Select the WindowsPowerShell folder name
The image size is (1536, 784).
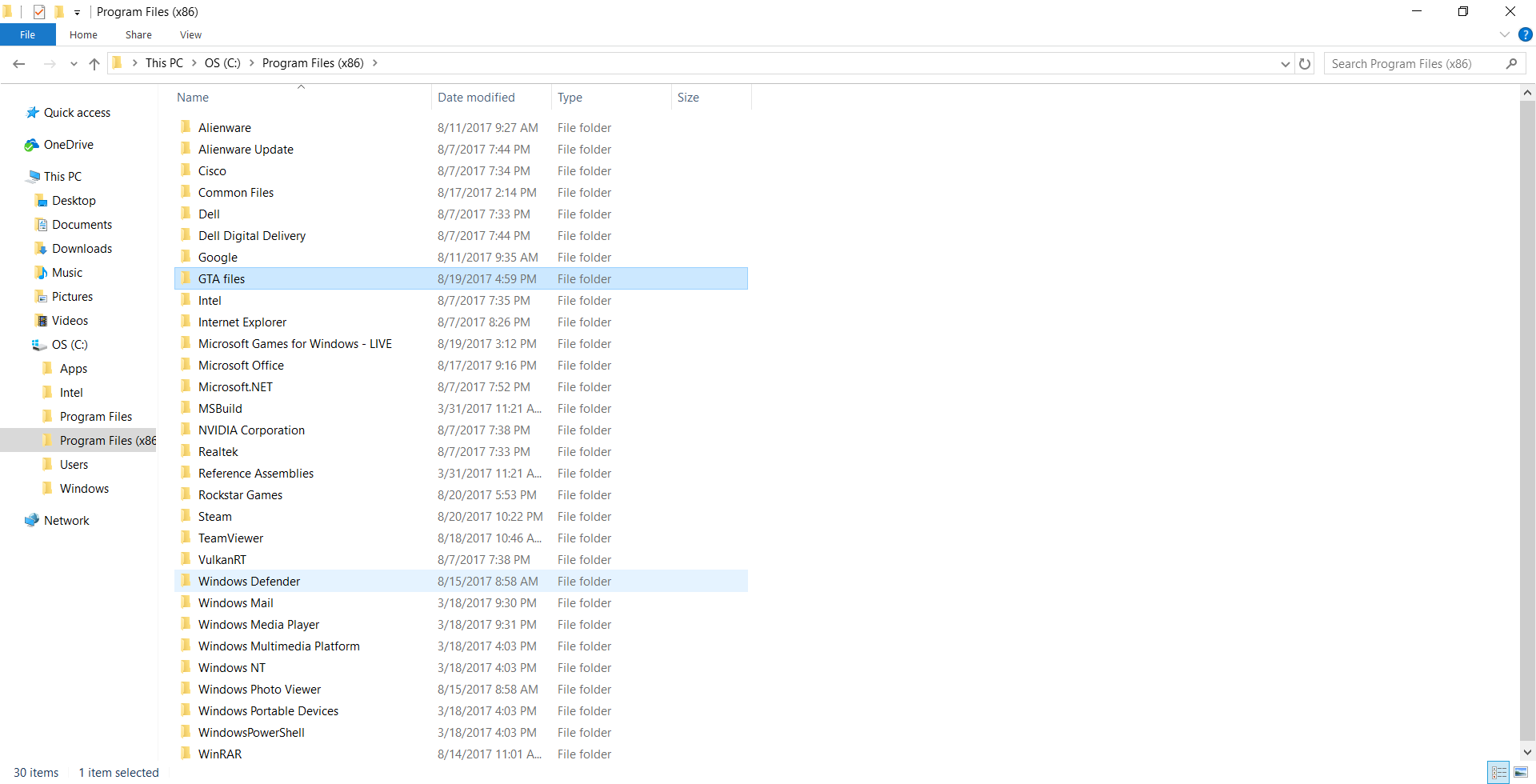pos(251,733)
